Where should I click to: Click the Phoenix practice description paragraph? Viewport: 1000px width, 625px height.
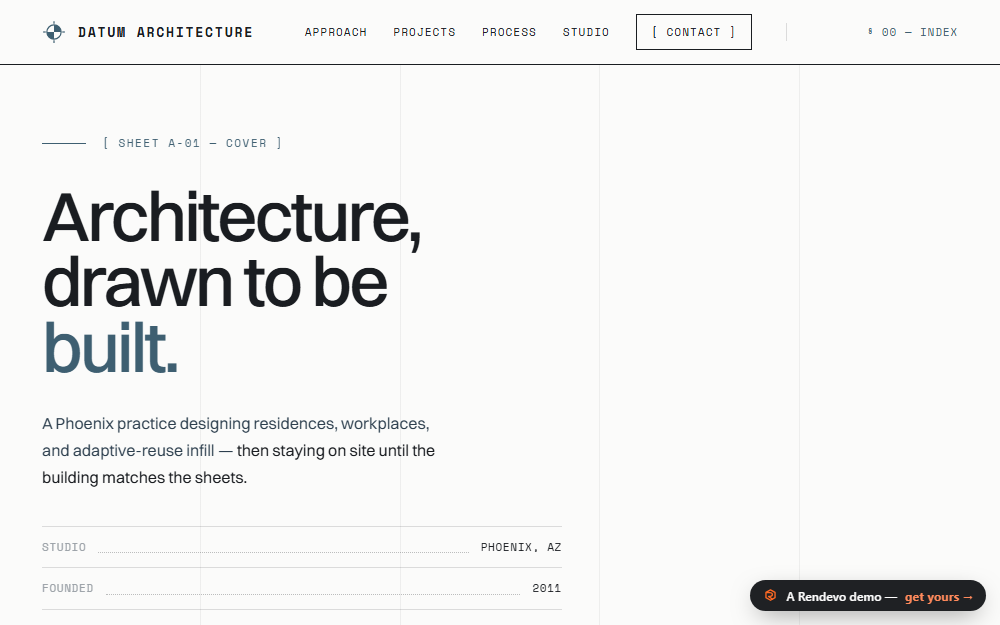[x=239, y=450]
